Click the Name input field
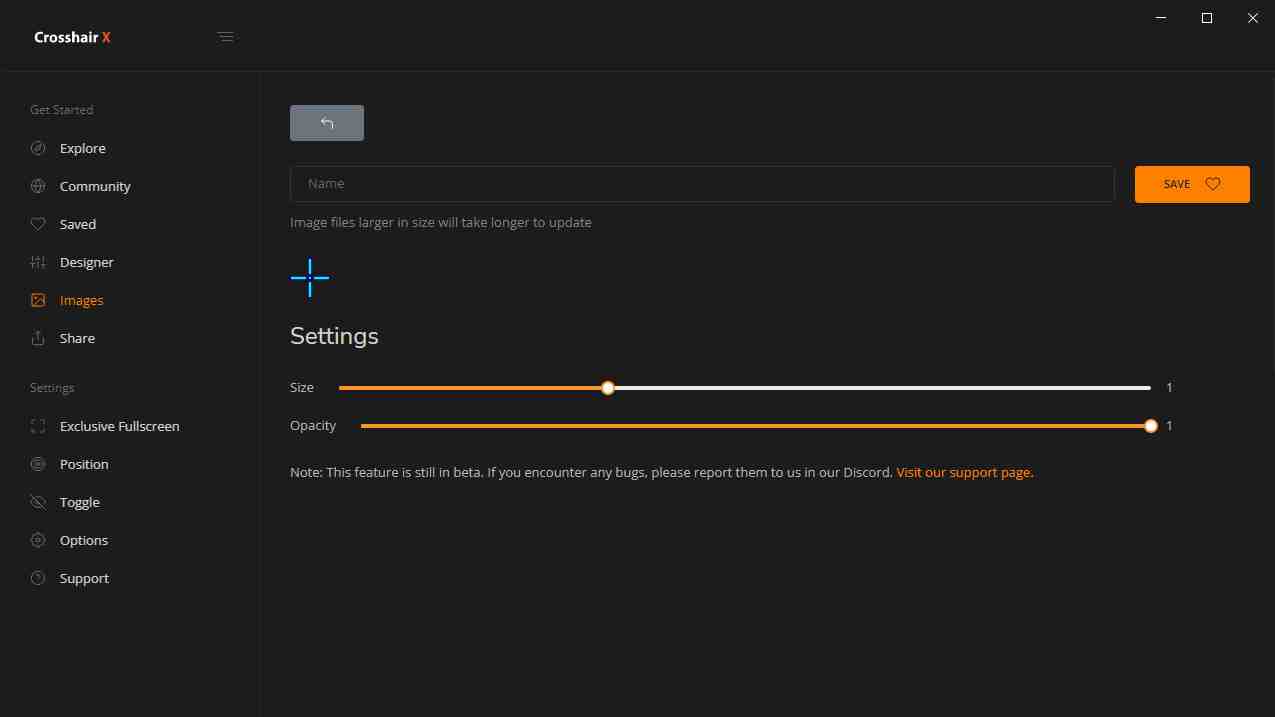This screenshot has height=717, width=1275. [702, 184]
